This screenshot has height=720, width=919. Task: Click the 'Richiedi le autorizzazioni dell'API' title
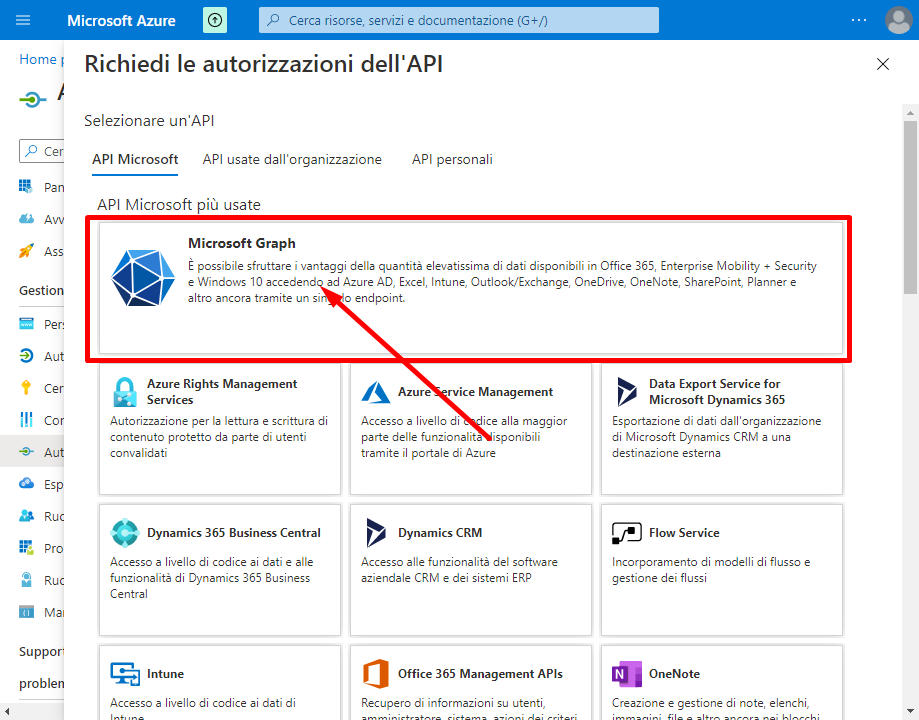(264, 63)
